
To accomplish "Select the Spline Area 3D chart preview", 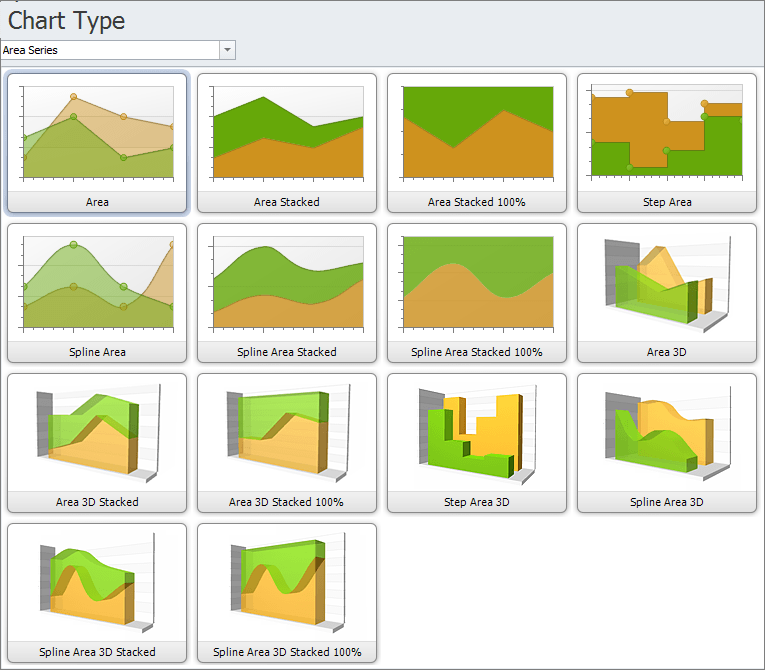I will pos(667,434).
